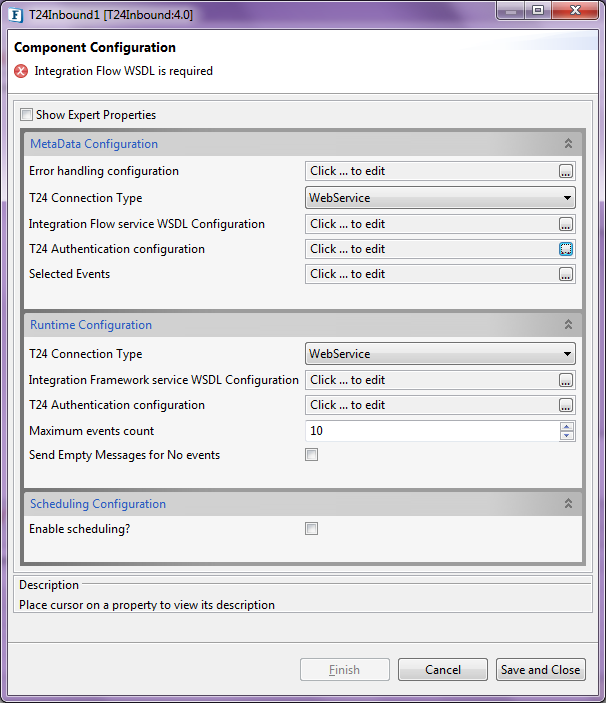
Task: Collapse the Runtime Configuration section
Action: (568, 324)
